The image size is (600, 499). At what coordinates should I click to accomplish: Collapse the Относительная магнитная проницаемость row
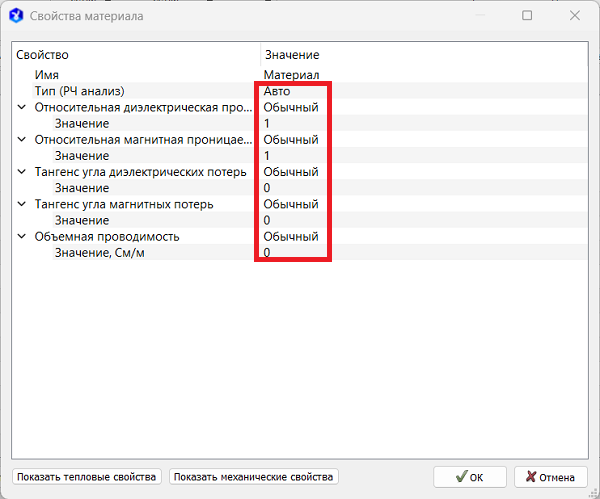[22, 140]
